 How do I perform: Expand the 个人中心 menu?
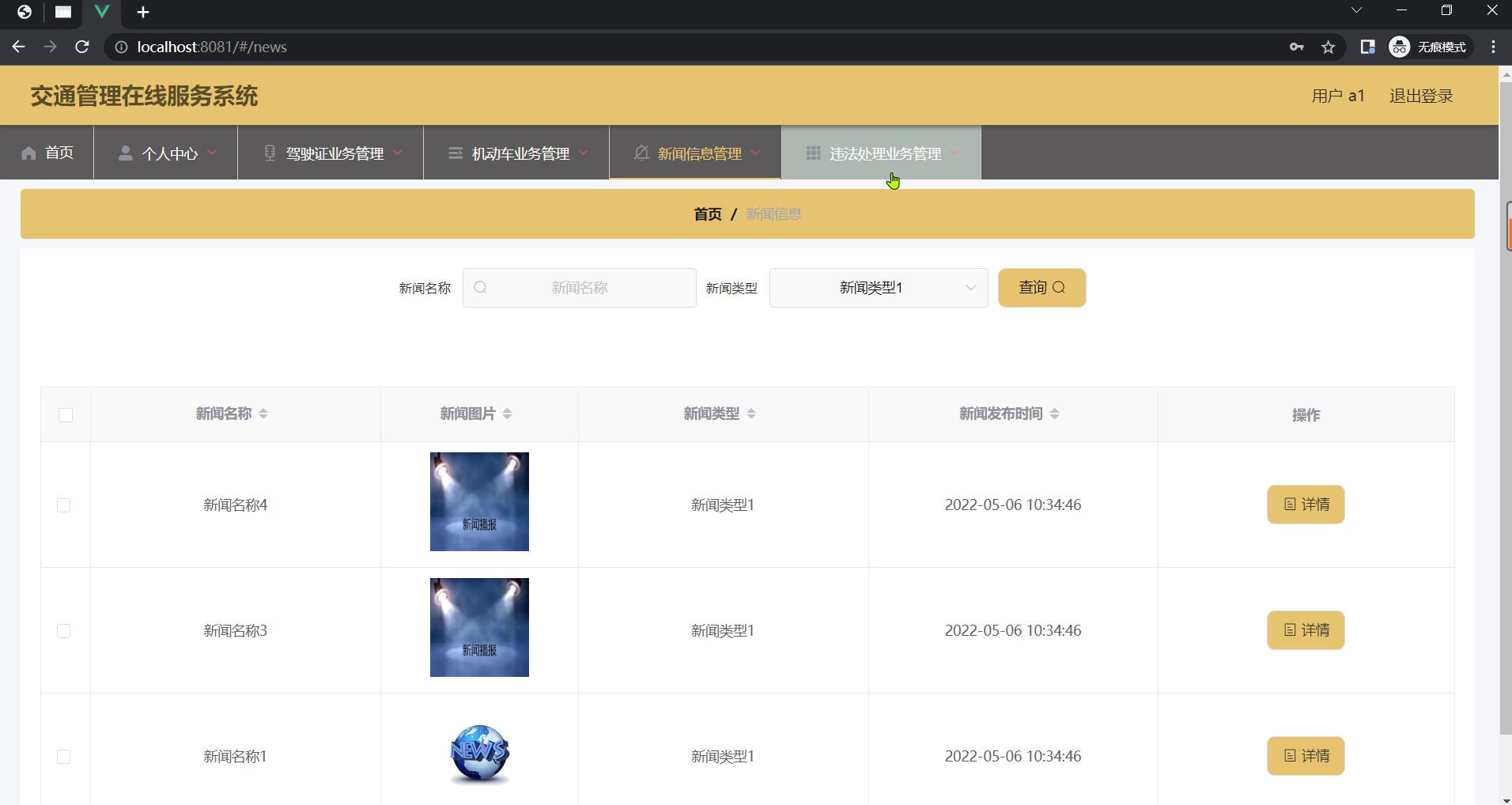pos(166,153)
